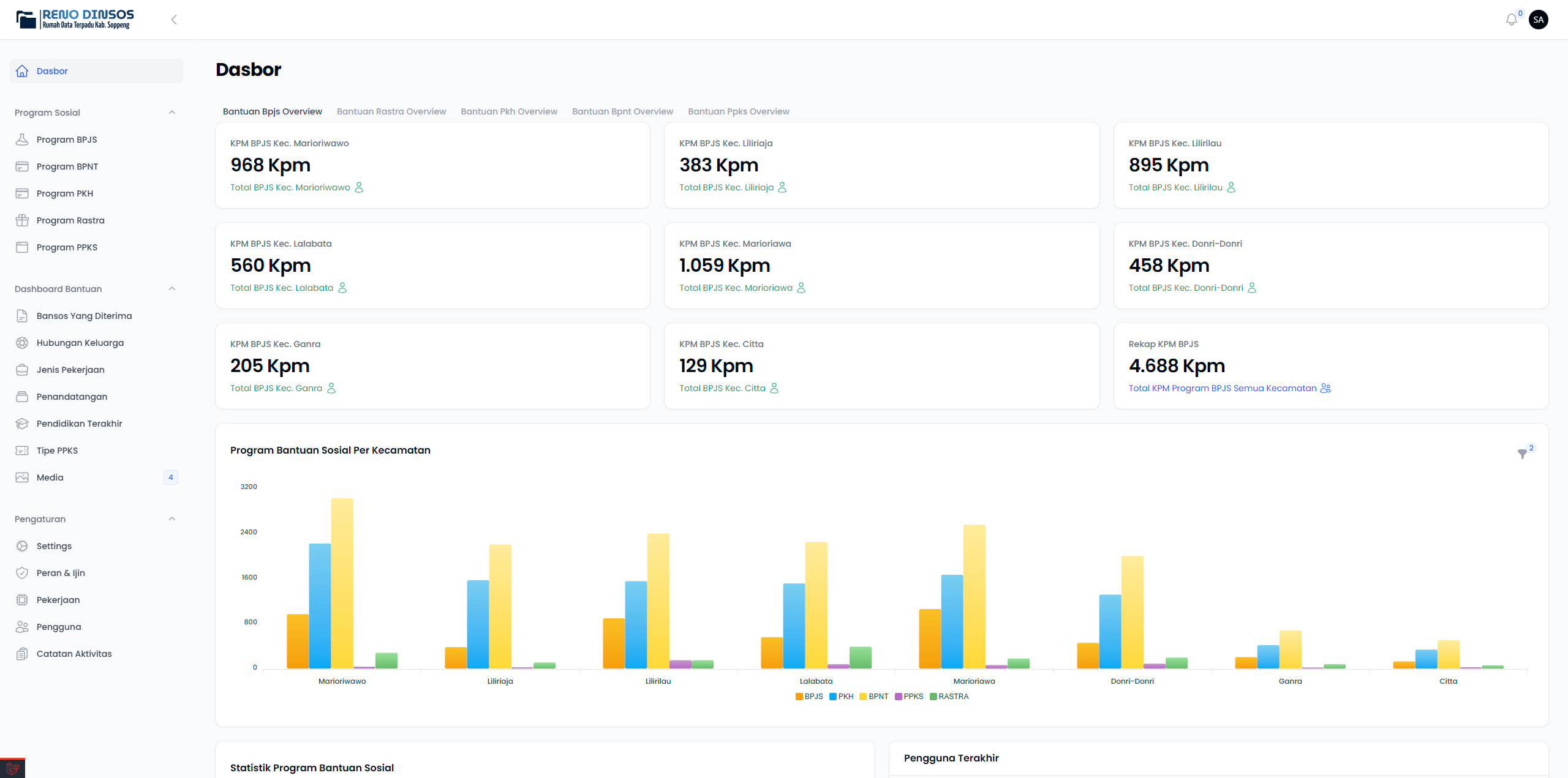This screenshot has width=1568, height=778.
Task: Click the Rekap KPM BPJS summary card
Action: coord(1330,366)
